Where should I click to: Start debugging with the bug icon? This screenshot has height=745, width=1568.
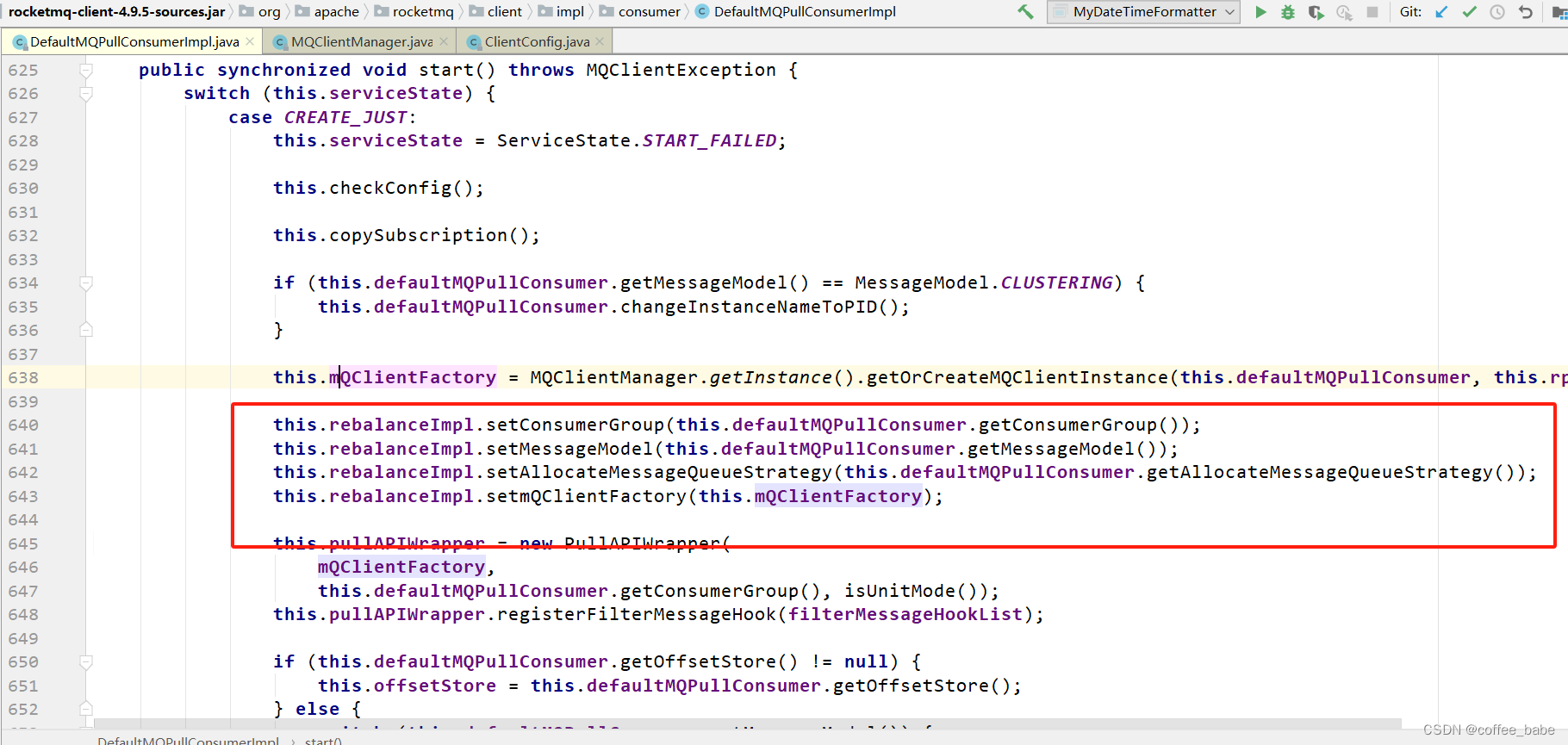[1288, 12]
